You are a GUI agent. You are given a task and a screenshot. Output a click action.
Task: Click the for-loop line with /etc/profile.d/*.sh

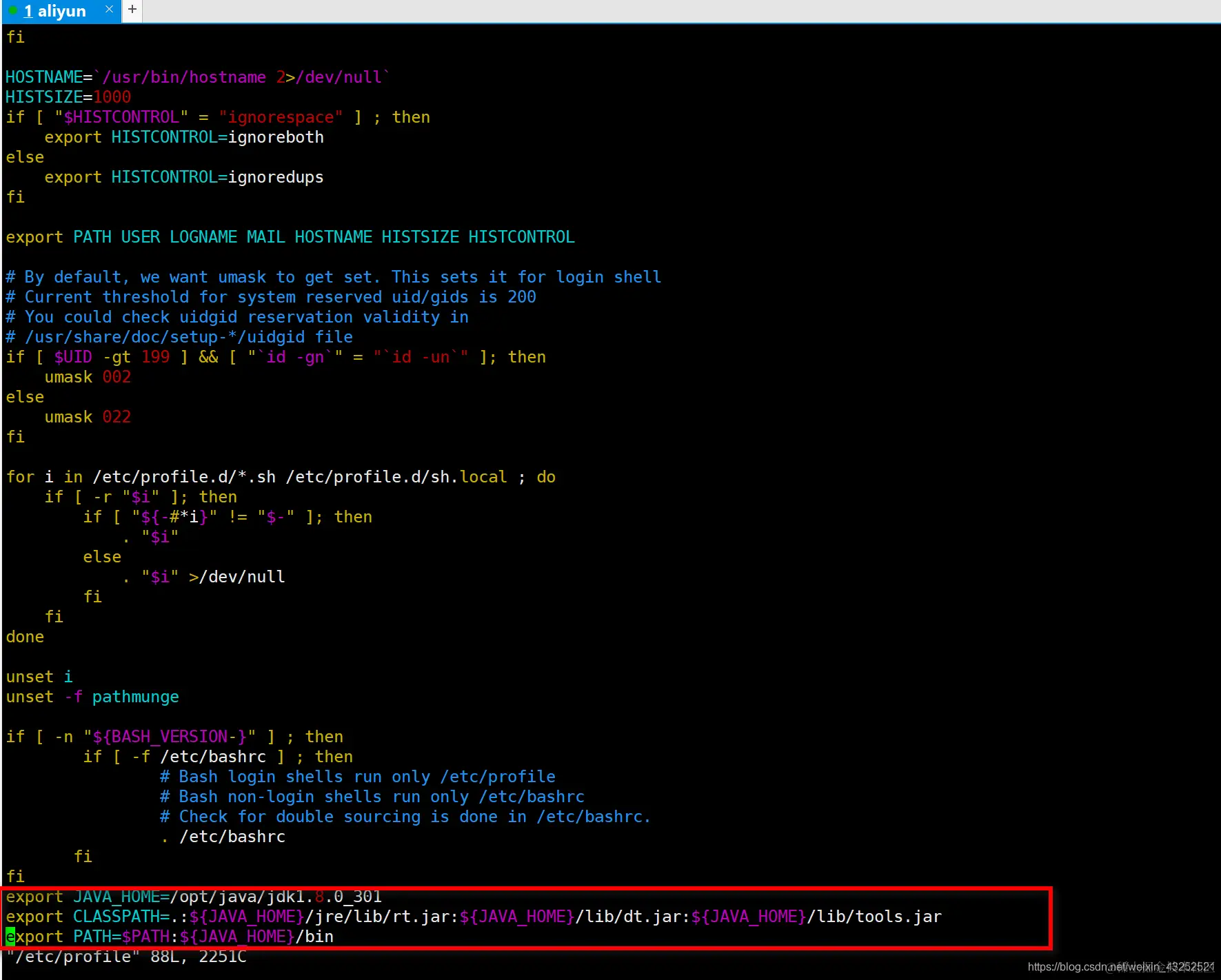tap(281, 477)
